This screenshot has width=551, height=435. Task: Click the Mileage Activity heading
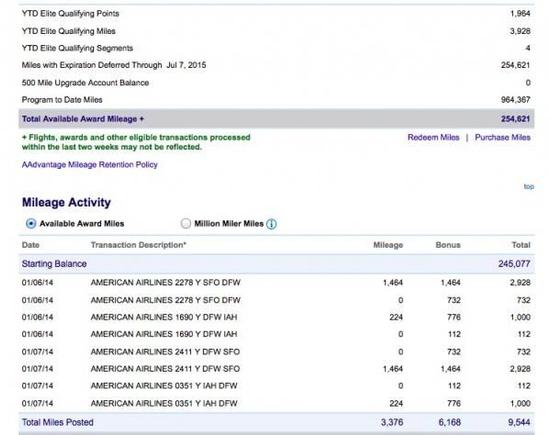(x=66, y=202)
